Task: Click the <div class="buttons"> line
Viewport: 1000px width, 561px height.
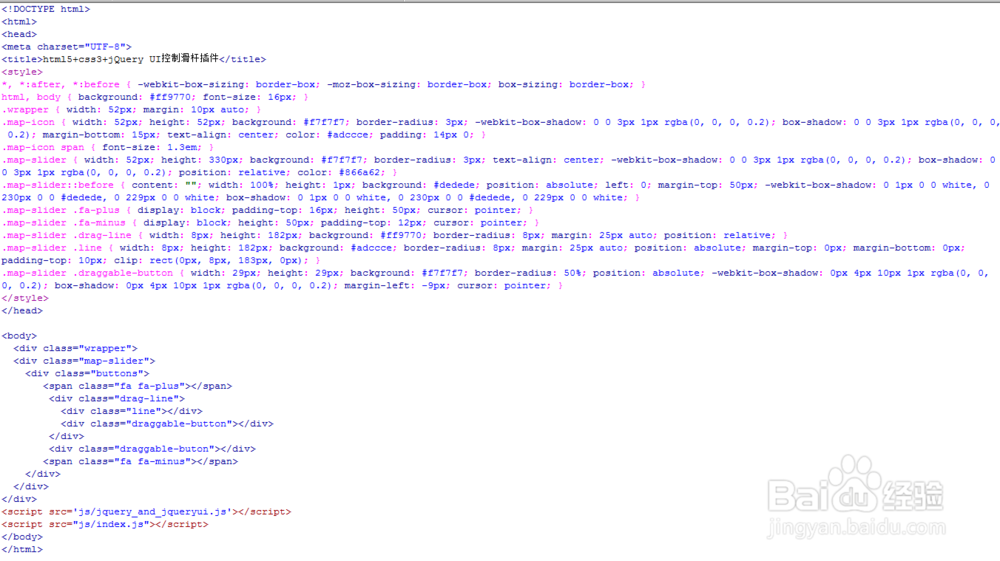Action: click(x=87, y=374)
